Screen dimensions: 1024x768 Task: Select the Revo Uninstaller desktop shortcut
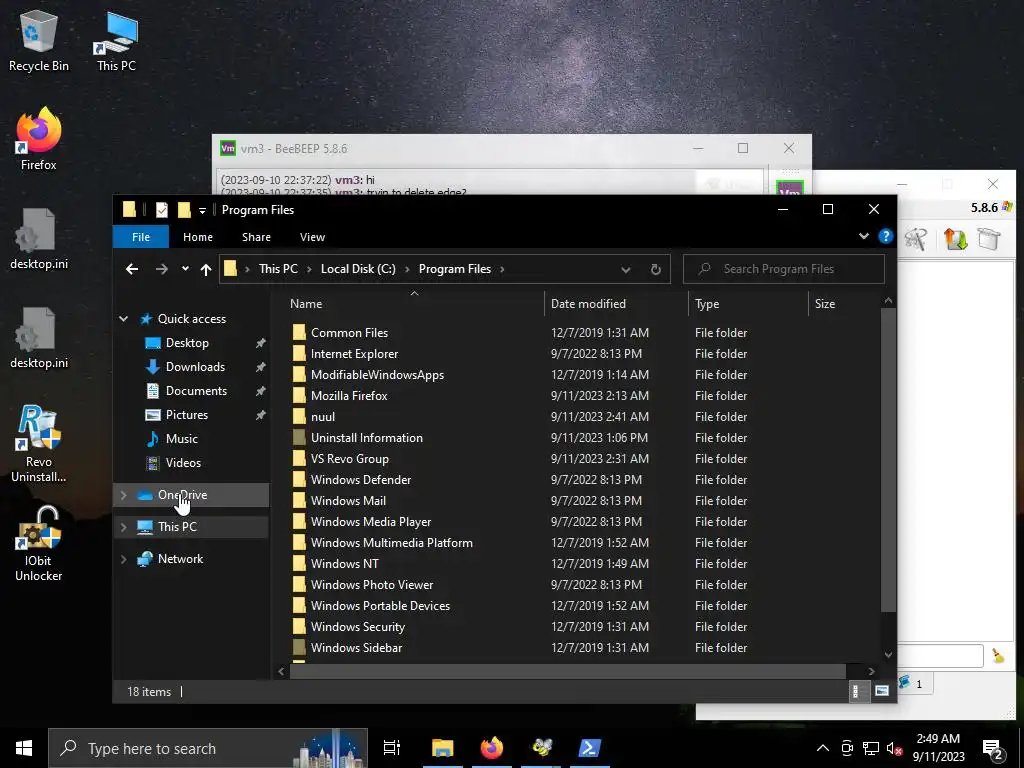pos(39,443)
